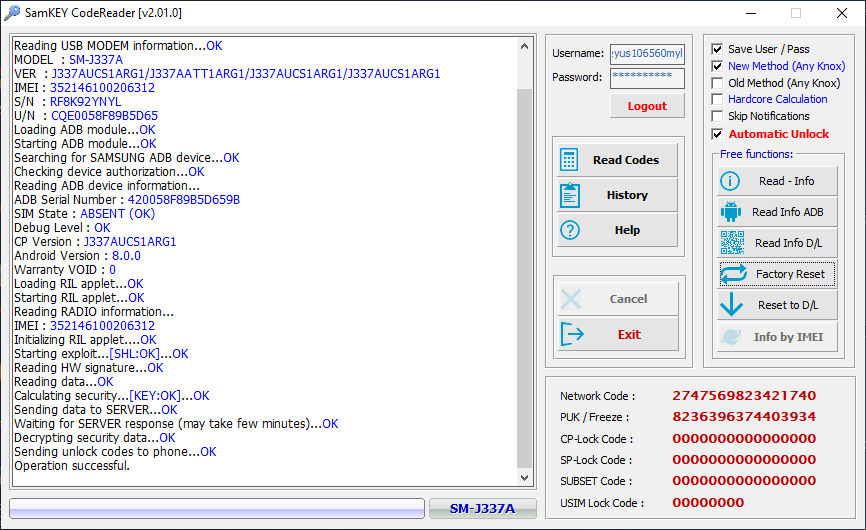Select PUK / Freeze value 8236396374403934
The width and height of the screenshot is (866, 530).
point(744,416)
